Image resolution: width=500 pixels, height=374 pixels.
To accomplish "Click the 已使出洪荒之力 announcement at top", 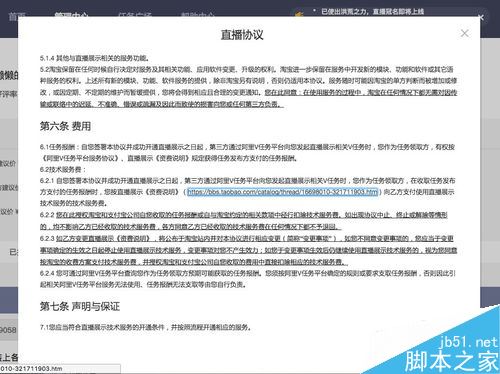I will [x=372, y=12].
